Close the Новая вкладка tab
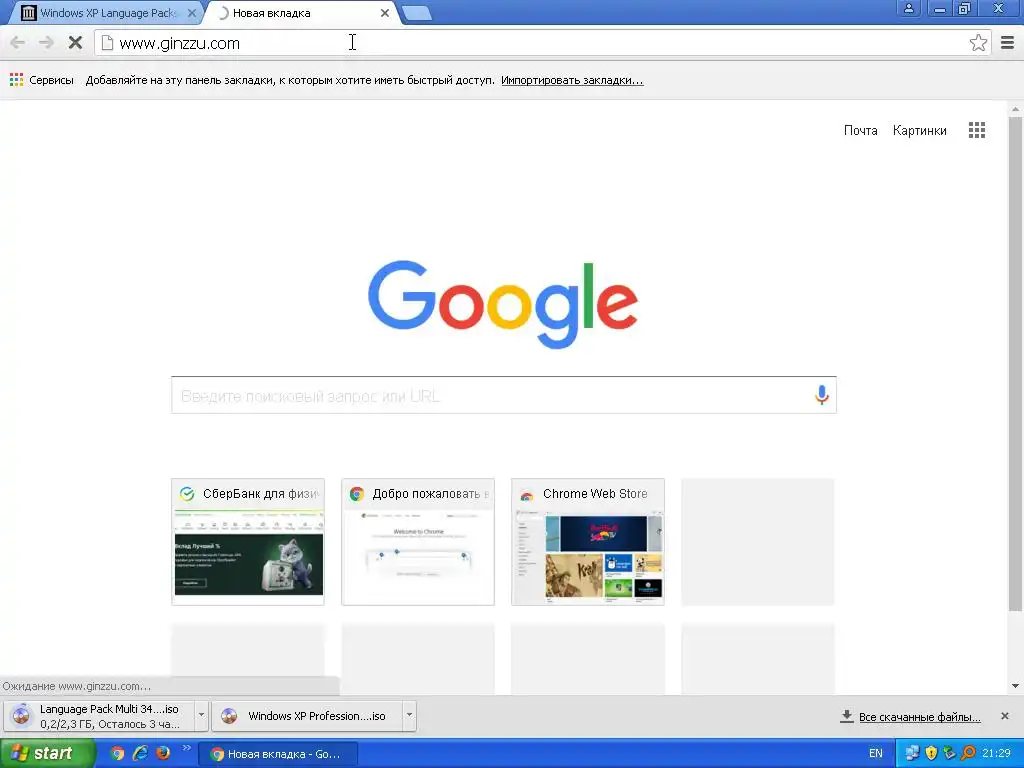The height and width of the screenshot is (768, 1024). click(385, 13)
